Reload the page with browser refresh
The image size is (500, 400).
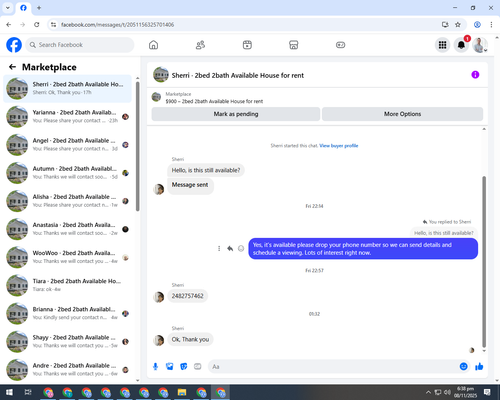click(37, 25)
